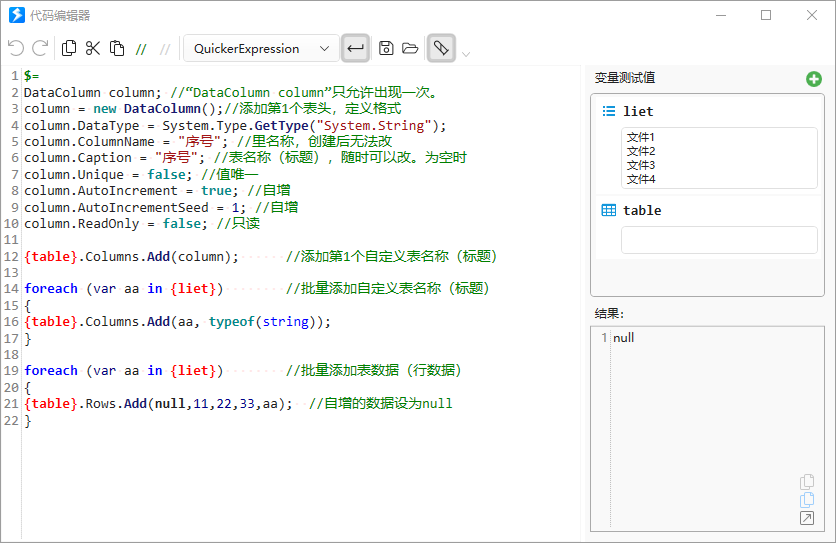Expand the toolbar overflow chevron

[x=466, y=54]
